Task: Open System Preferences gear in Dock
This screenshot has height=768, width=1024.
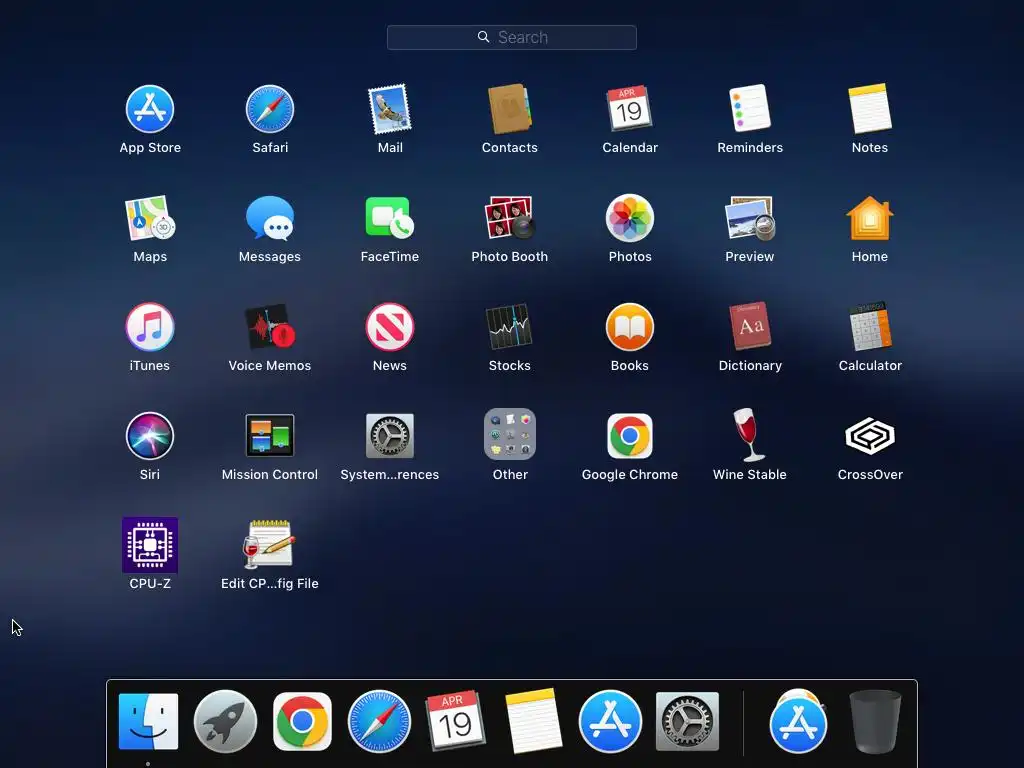Action: [x=687, y=722]
